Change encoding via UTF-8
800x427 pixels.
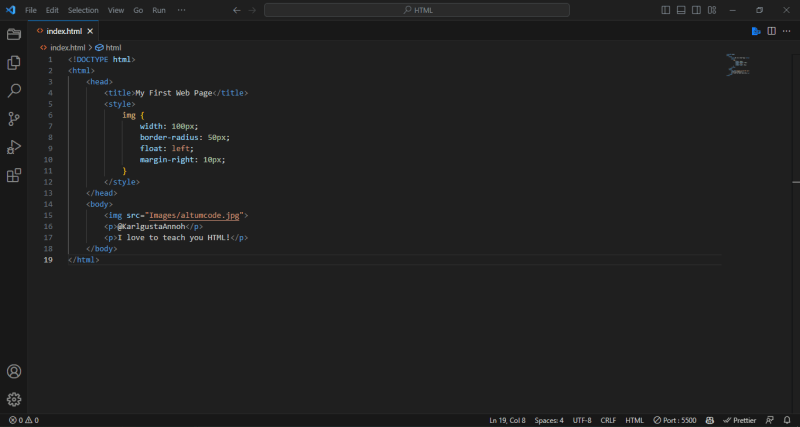click(582, 420)
